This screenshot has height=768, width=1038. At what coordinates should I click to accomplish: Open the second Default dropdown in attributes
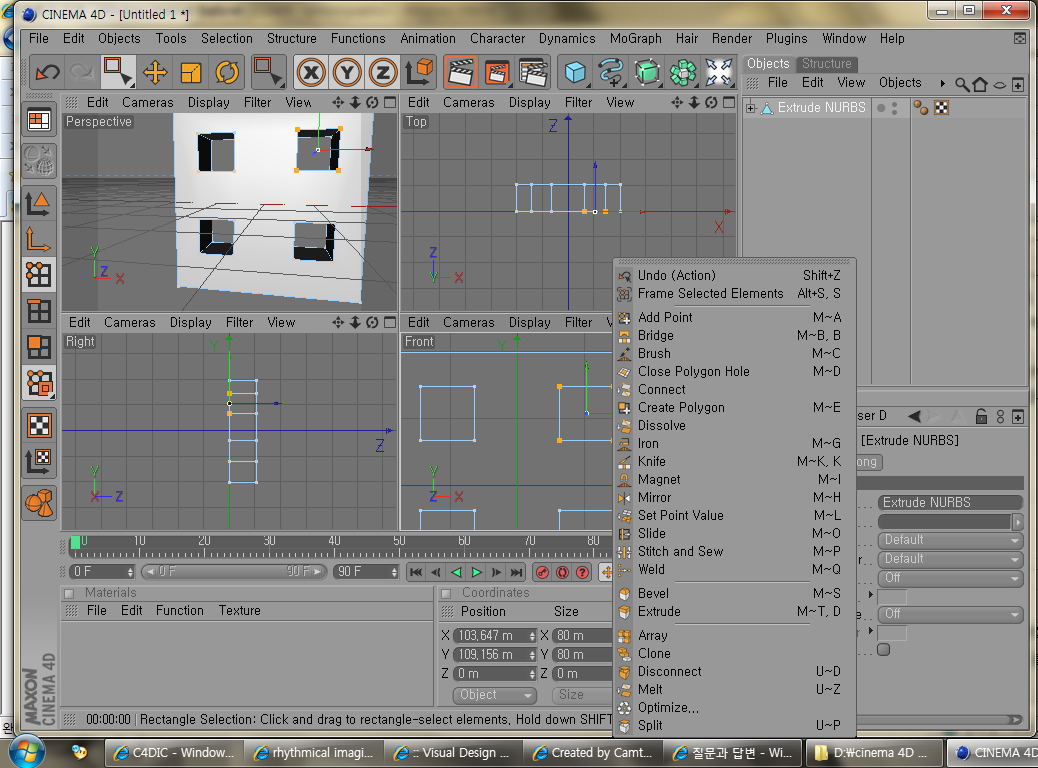(950, 559)
